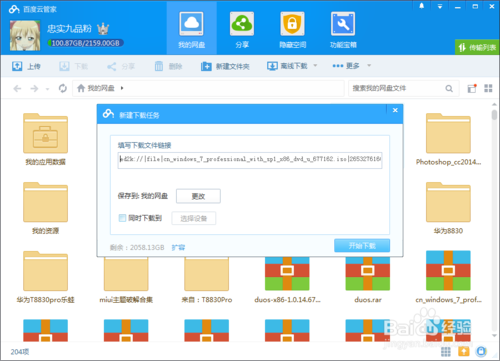Image resolution: width=500 pixels, height=361 pixels.
Task: Click the 更多 more button
Action: pos(346,66)
